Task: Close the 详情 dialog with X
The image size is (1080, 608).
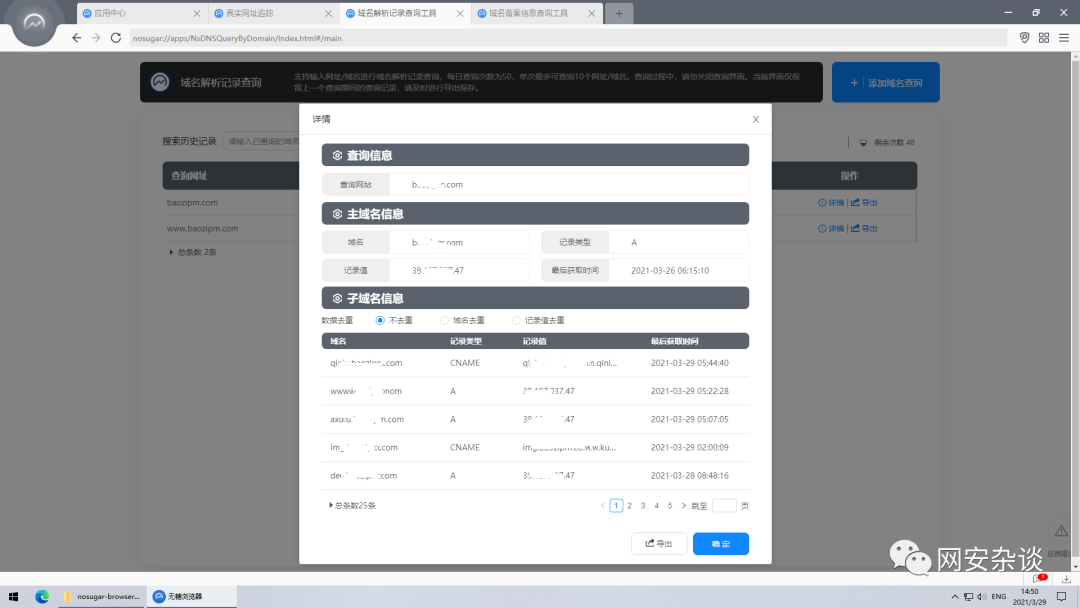Action: tap(756, 119)
